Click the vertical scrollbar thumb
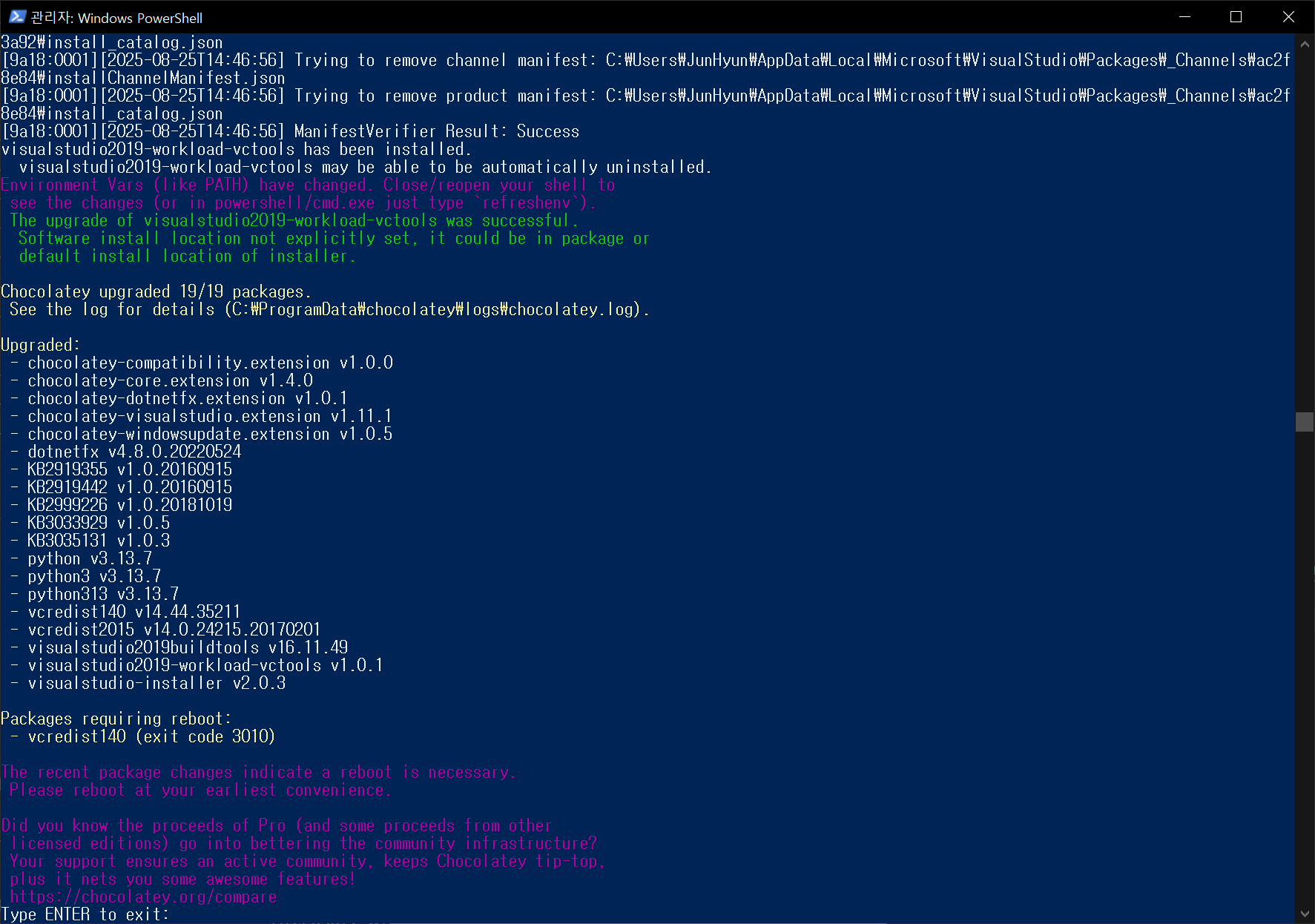 click(1305, 422)
